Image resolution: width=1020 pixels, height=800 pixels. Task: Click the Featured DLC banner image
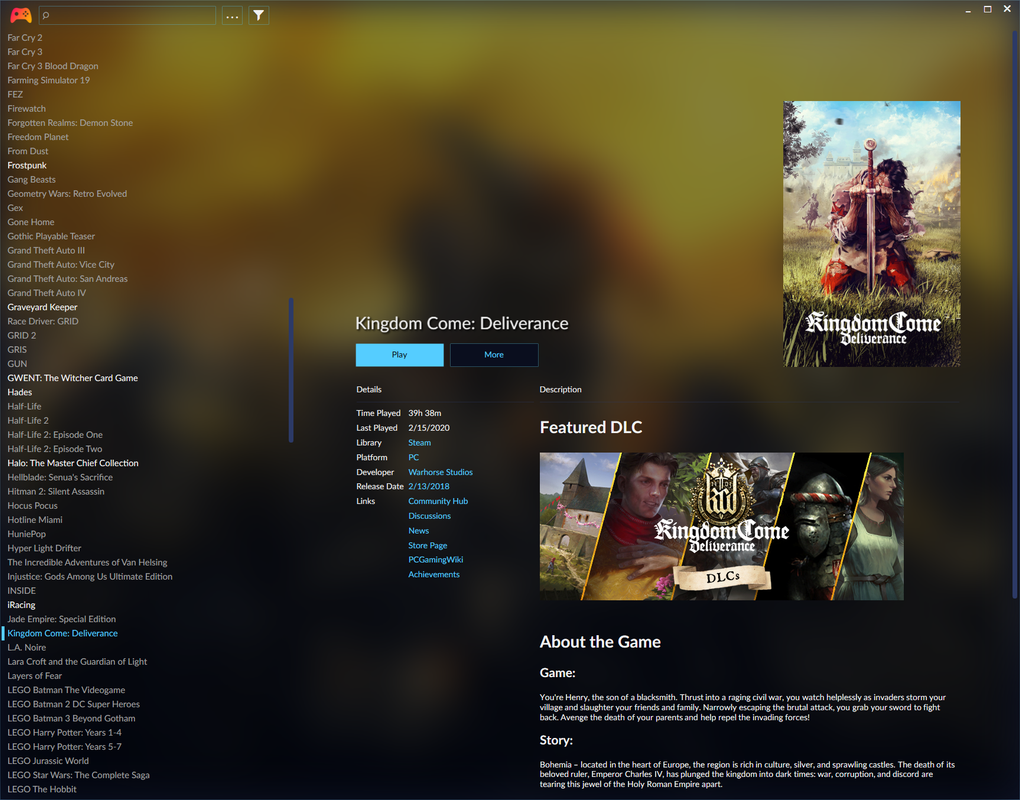coord(721,526)
